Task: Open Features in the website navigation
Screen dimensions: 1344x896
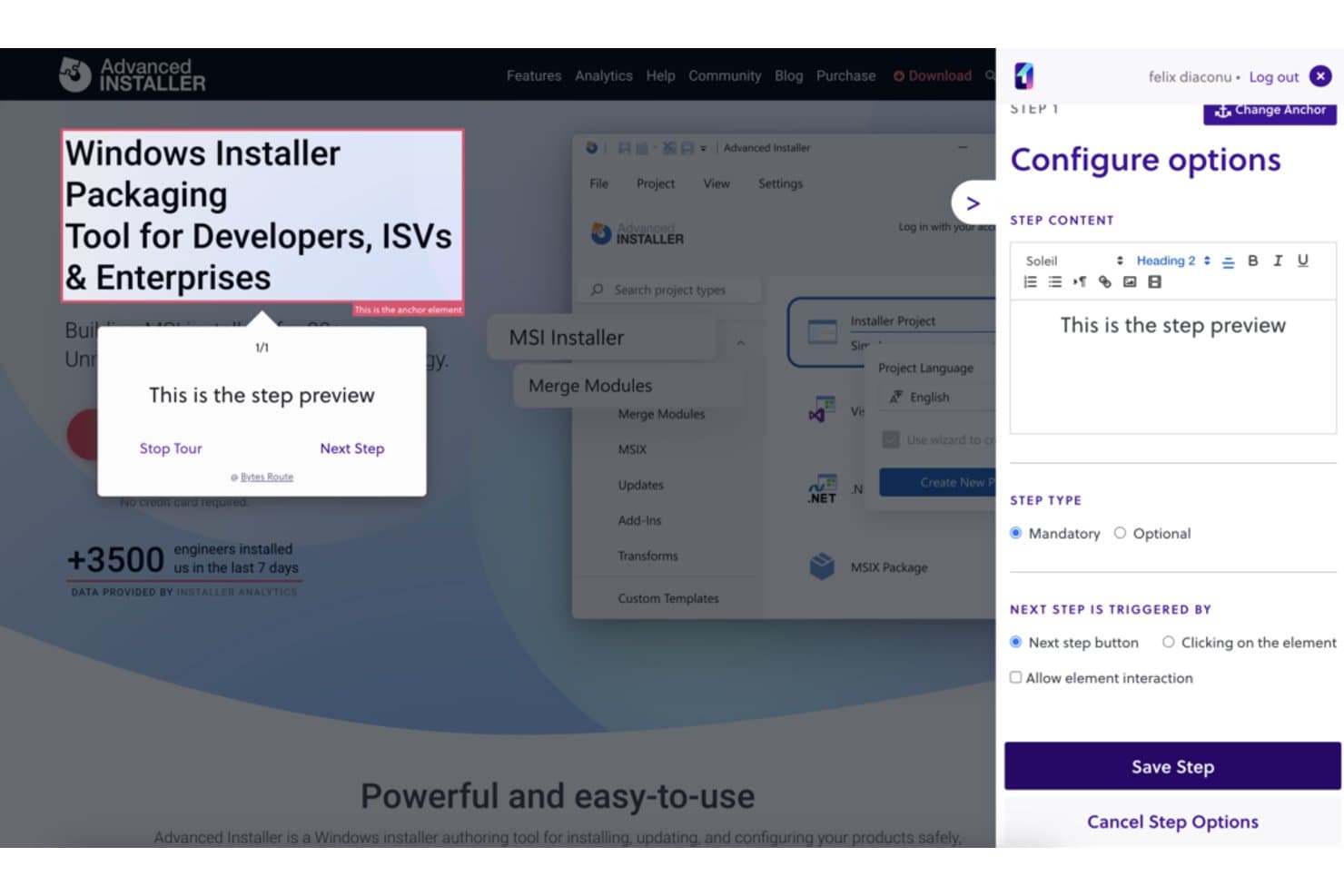Action: tap(534, 75)
